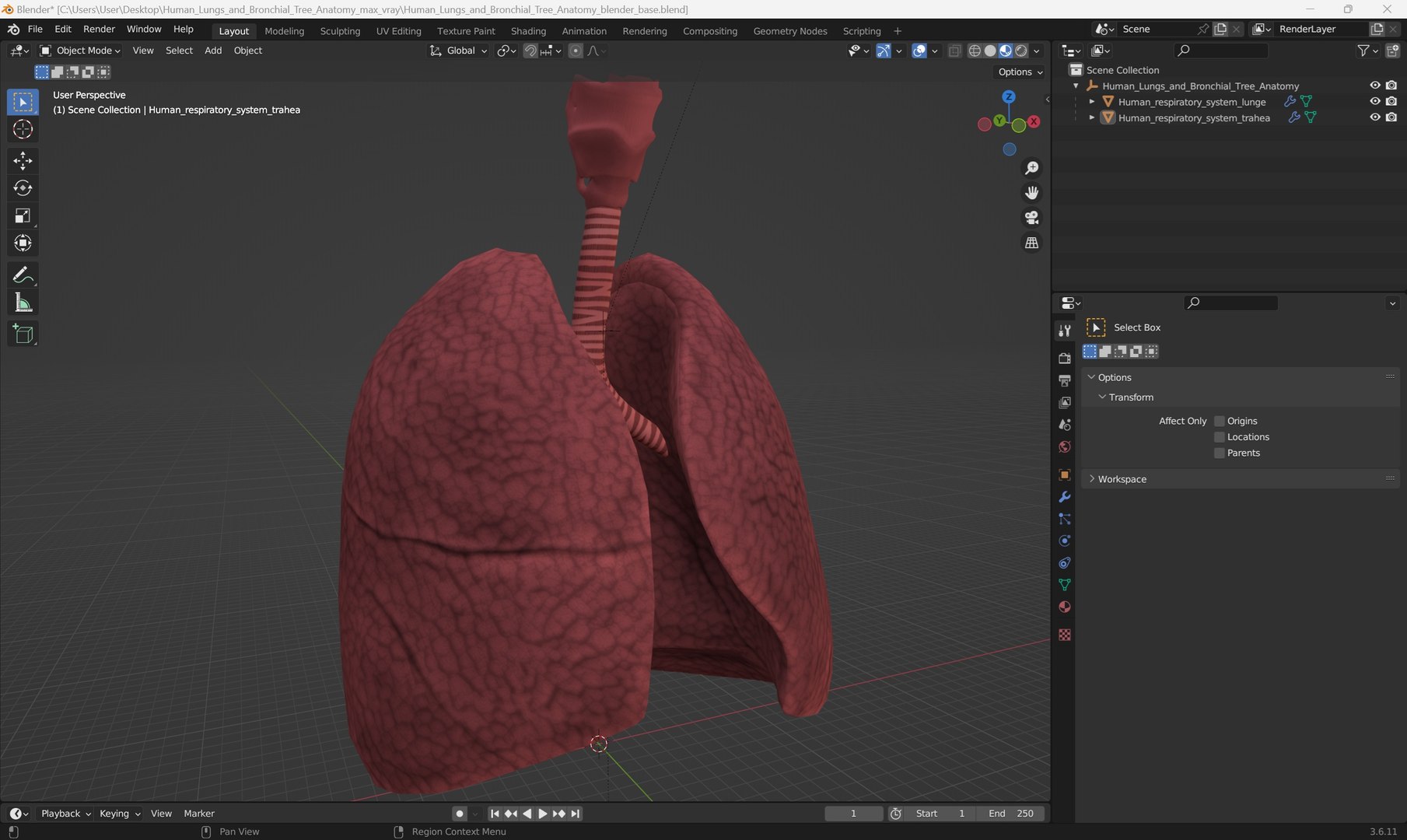Screen dimensions: 1407x840
Task: Switch to the Sculpting workspace tab
Action: (340, 31)
